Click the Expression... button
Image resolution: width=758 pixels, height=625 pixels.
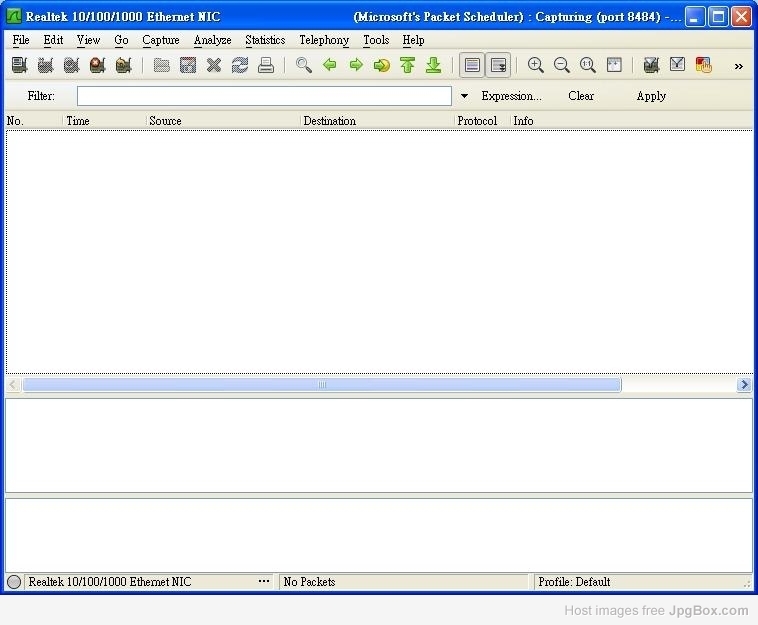click(x=511, y=96)
